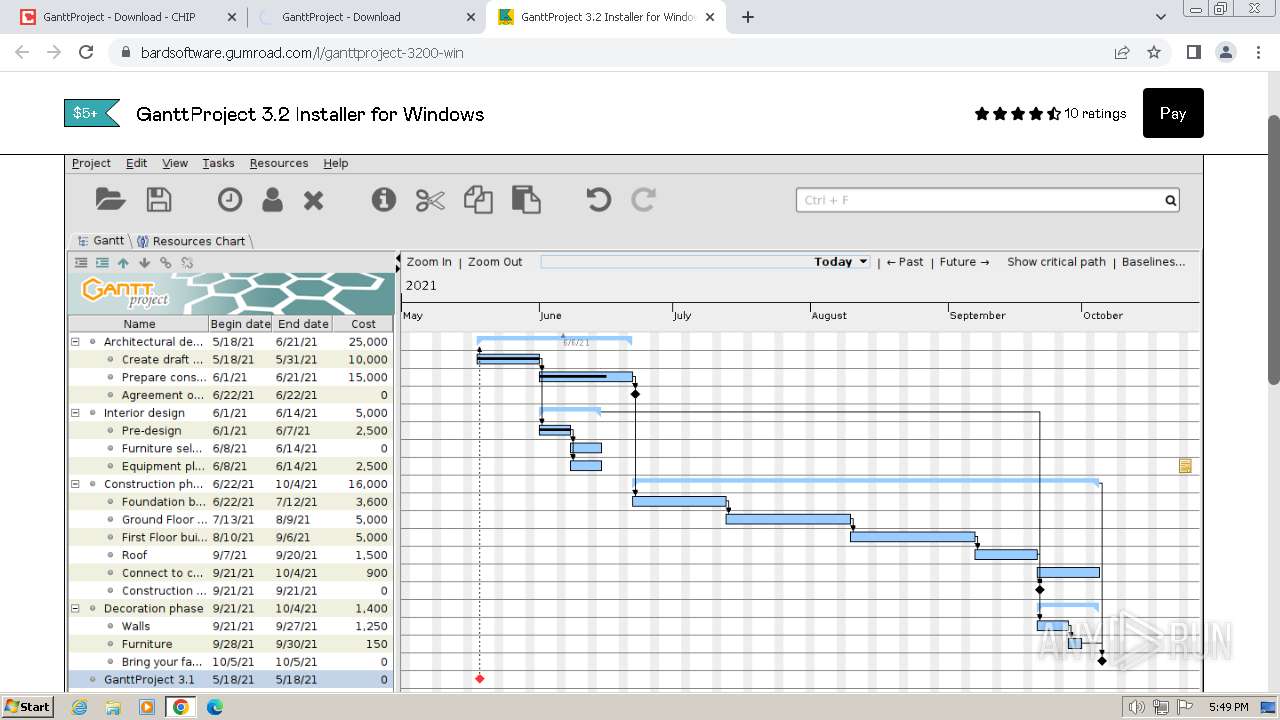Select the Foundation building Gantt bar
This screenshot has width=1280, height=720.
[x=679, y=502]
